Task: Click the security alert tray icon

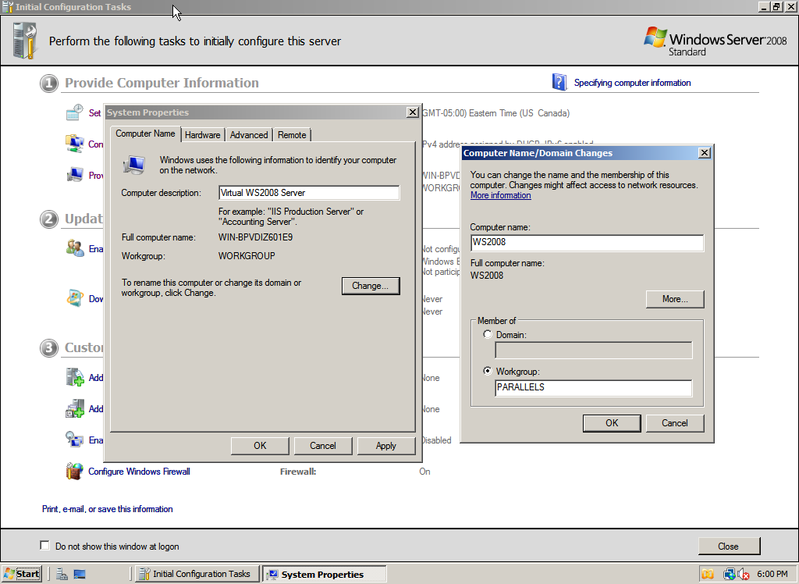Action: [707, 574]
